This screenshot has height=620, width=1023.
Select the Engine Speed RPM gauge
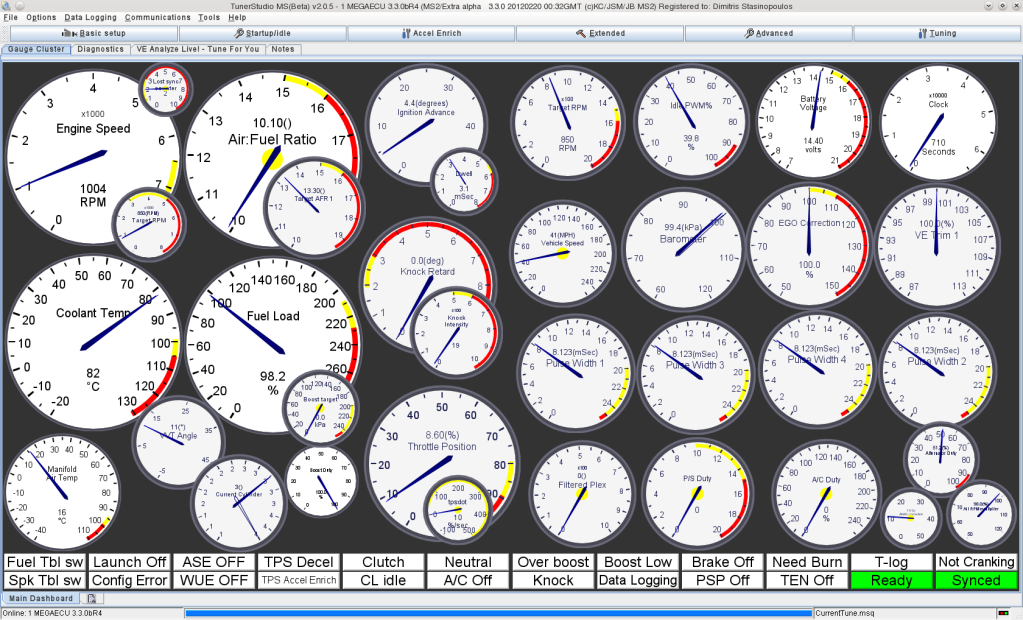[93, 158]
